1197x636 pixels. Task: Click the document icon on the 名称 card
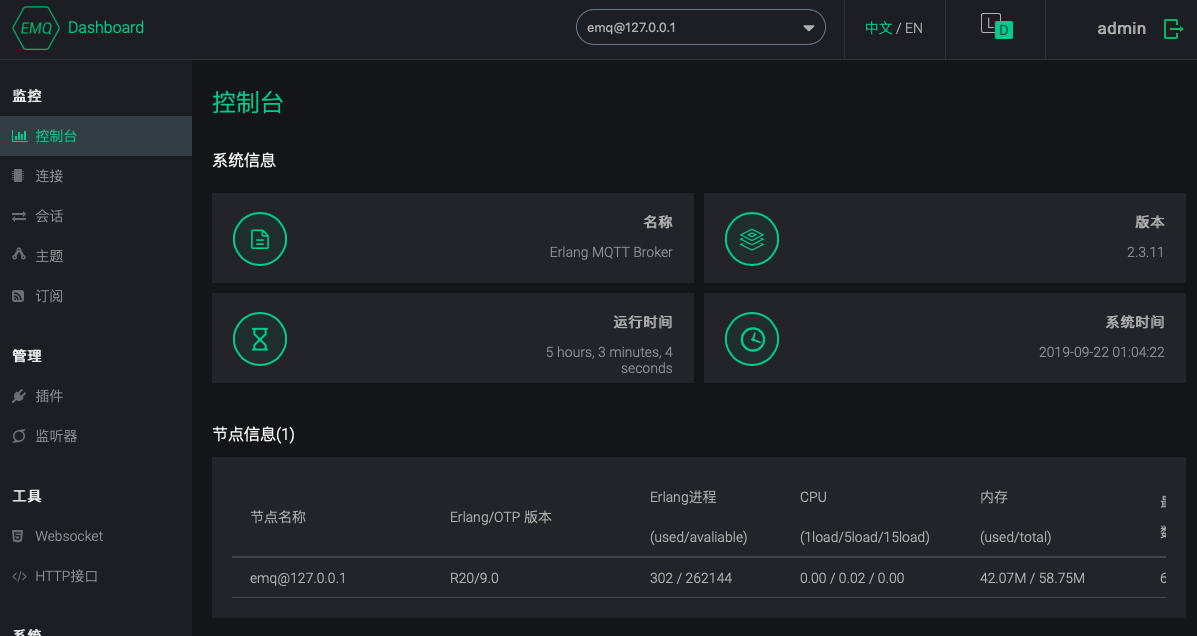260,239
